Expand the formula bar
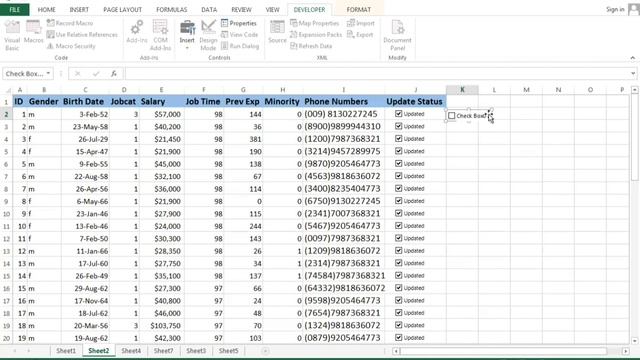 coord(633,73)
